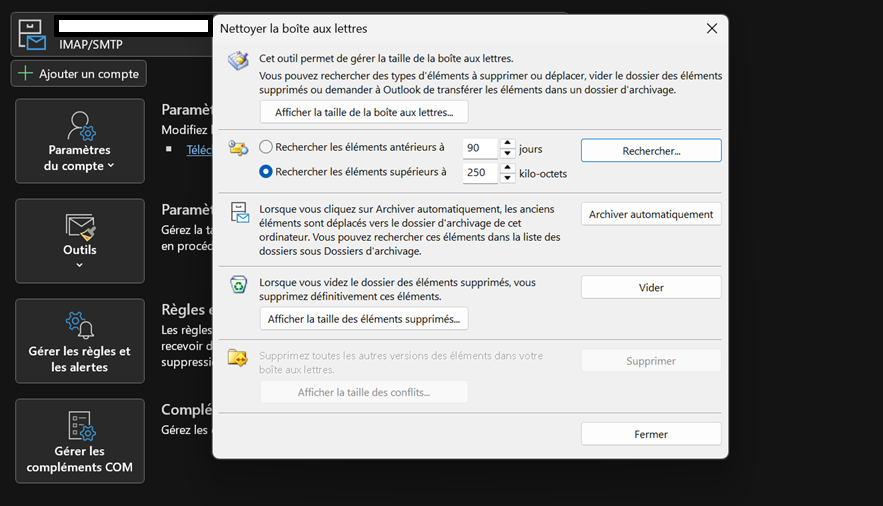The width and height of the screenshot is (883, 506).
Task: Click Afficher la taille des conflits button
Action: (x=364, y=392)
